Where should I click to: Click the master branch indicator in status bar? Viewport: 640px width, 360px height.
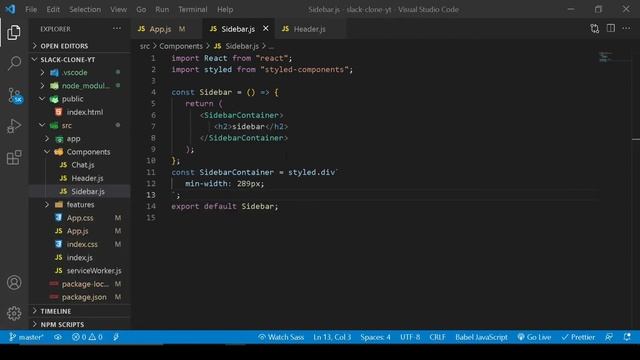tap(26, 337)
